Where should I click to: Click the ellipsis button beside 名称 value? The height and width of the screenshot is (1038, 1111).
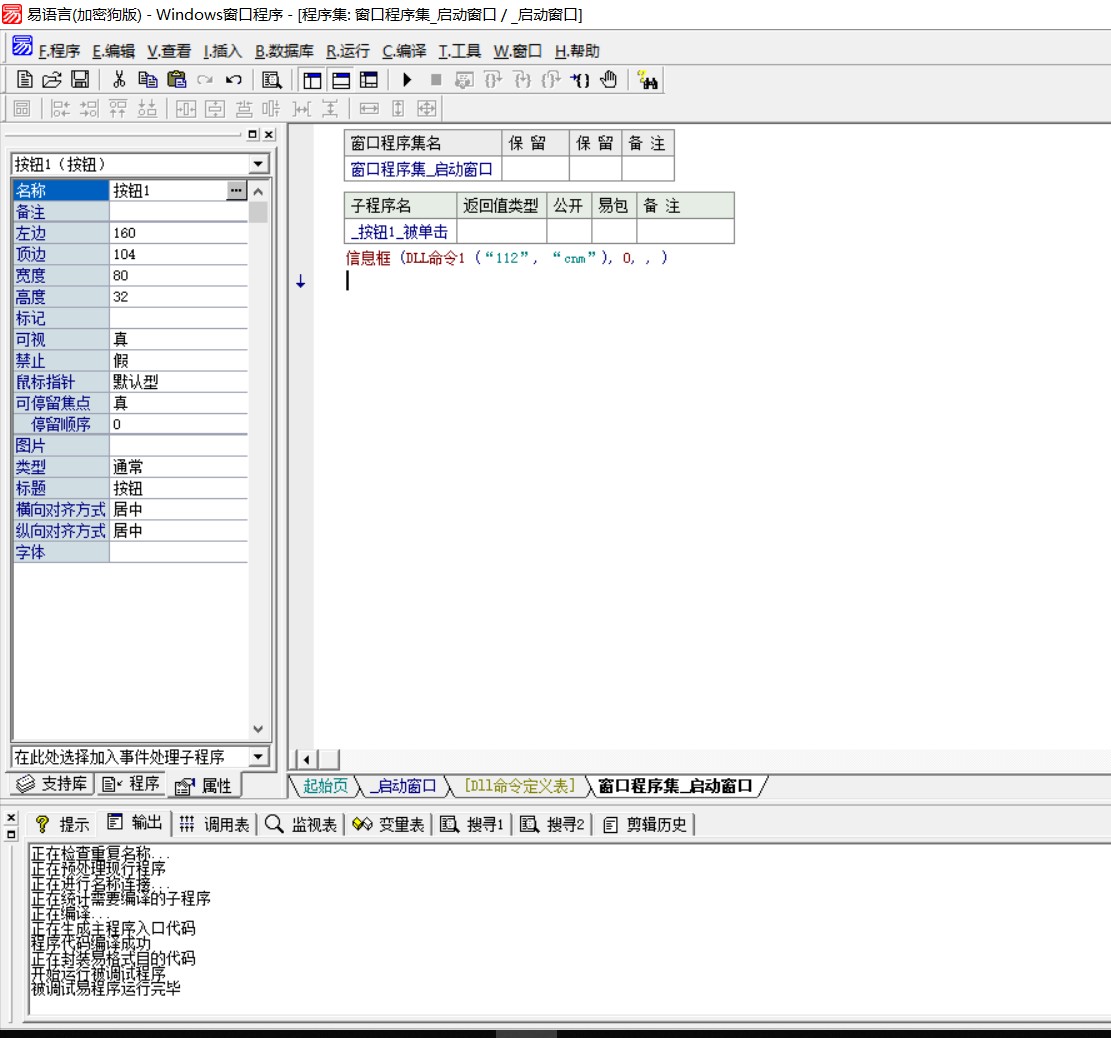[x=236, y=190]
